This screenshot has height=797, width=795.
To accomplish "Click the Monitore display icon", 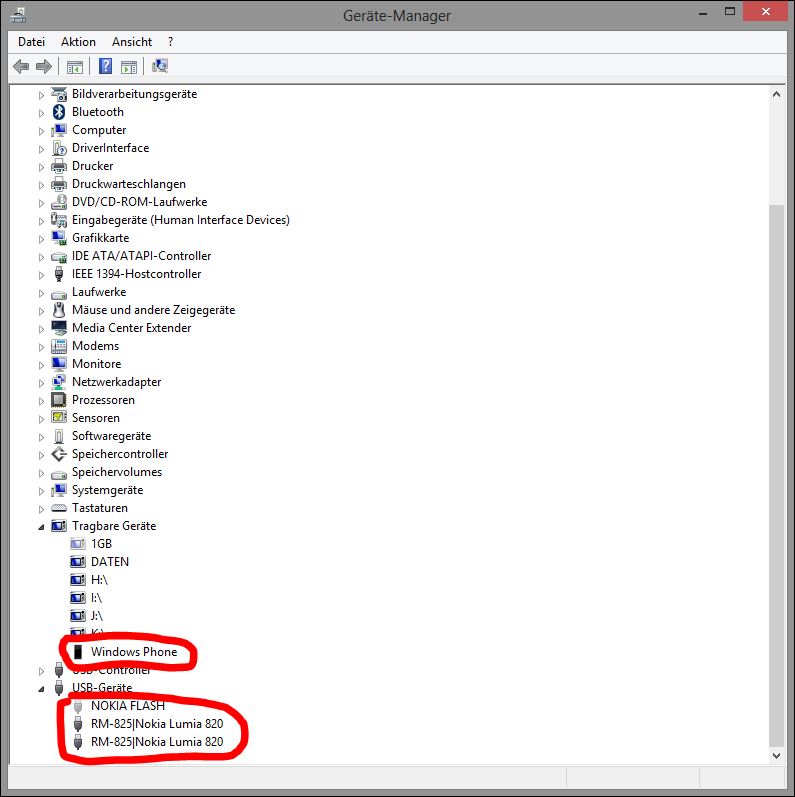I will [x=59, y=364].
